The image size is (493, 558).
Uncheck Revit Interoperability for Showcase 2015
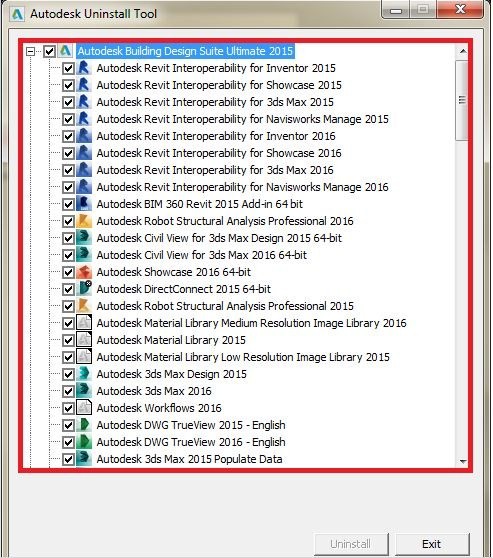click(x=68, y=85)
